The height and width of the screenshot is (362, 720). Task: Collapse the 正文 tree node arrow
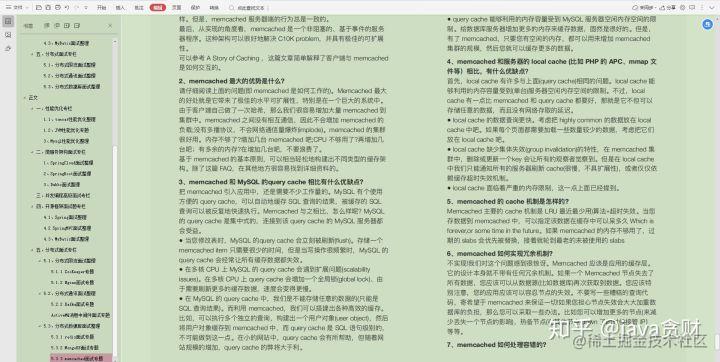(x=25, y=98)
